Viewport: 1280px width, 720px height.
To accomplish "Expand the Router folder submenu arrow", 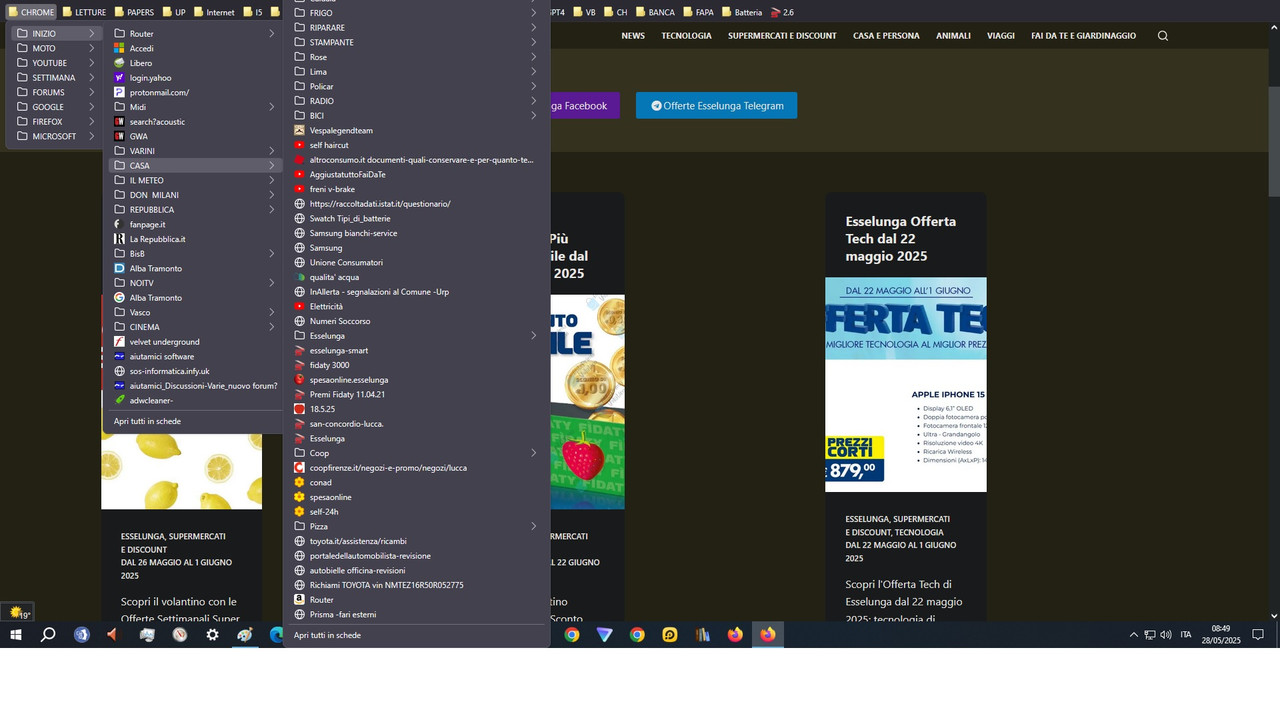I will click(x=271, y=33).
